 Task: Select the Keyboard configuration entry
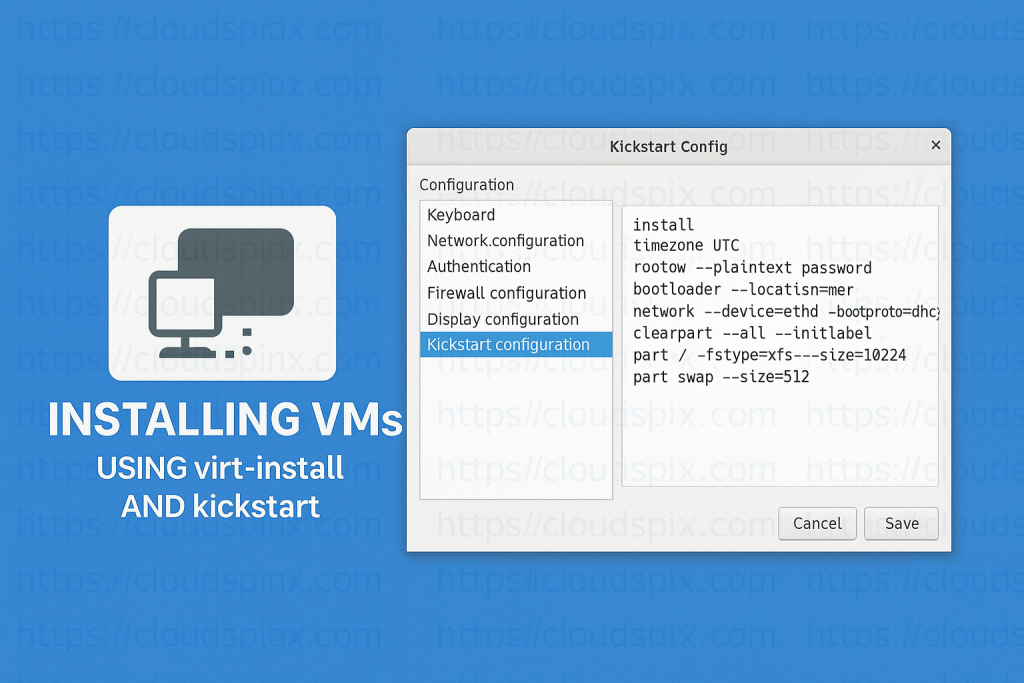tap(461, 214)
